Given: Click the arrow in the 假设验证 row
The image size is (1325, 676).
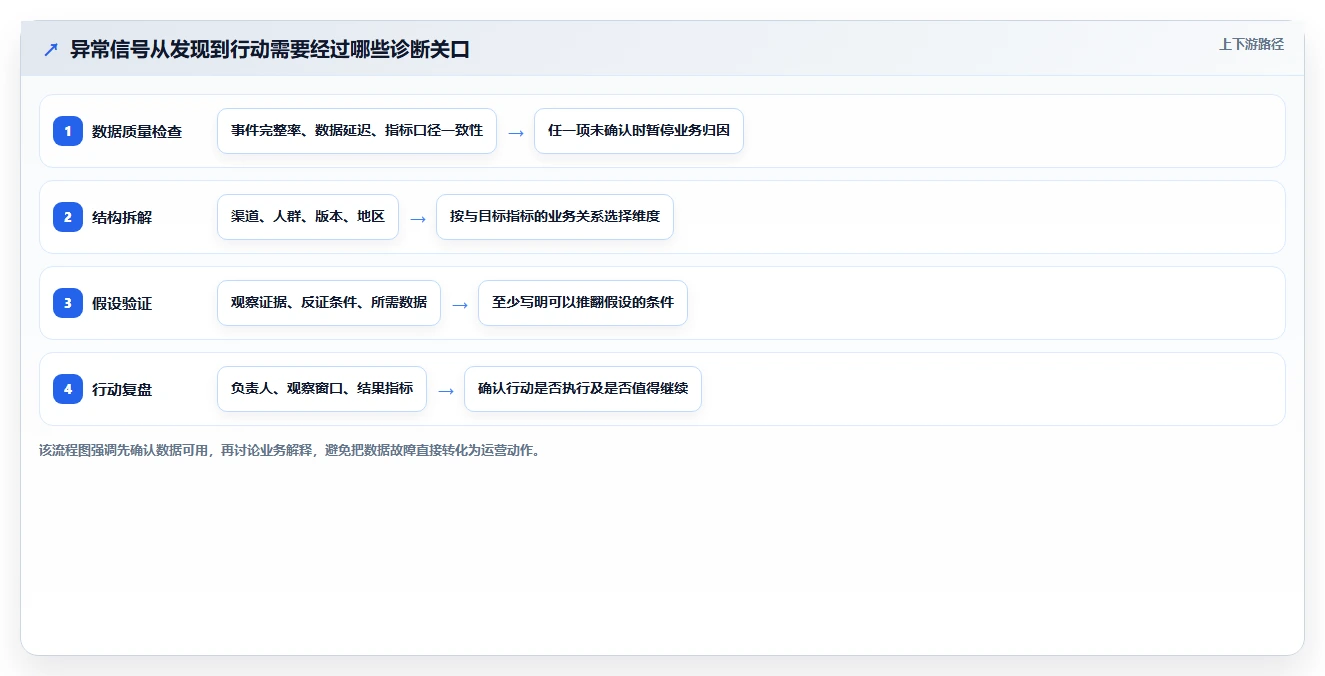Looking at the screenshot, I should tap(460, 304).
